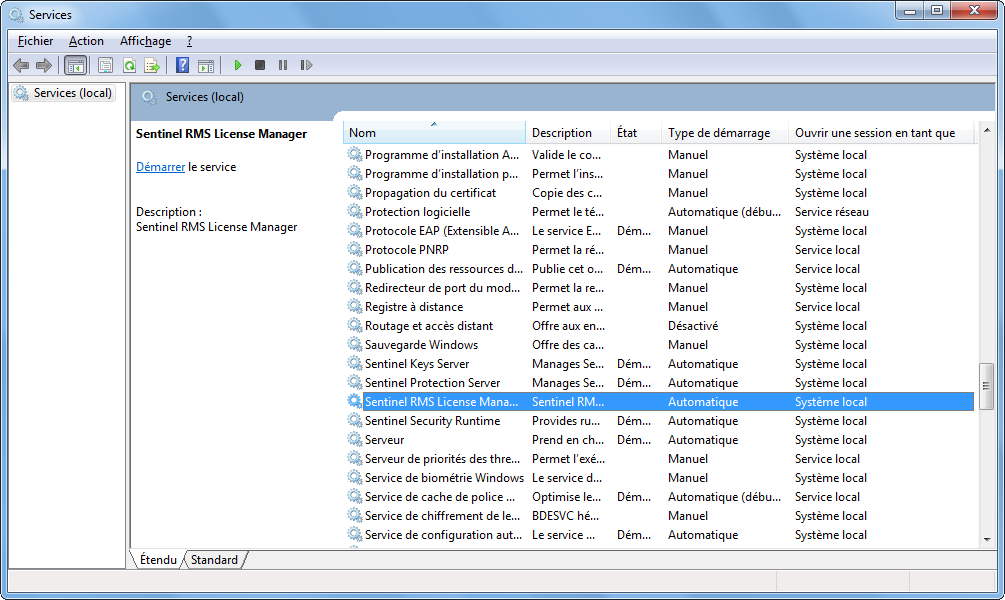Go forward with the toolbar Forward arrow

coord(44,65)
